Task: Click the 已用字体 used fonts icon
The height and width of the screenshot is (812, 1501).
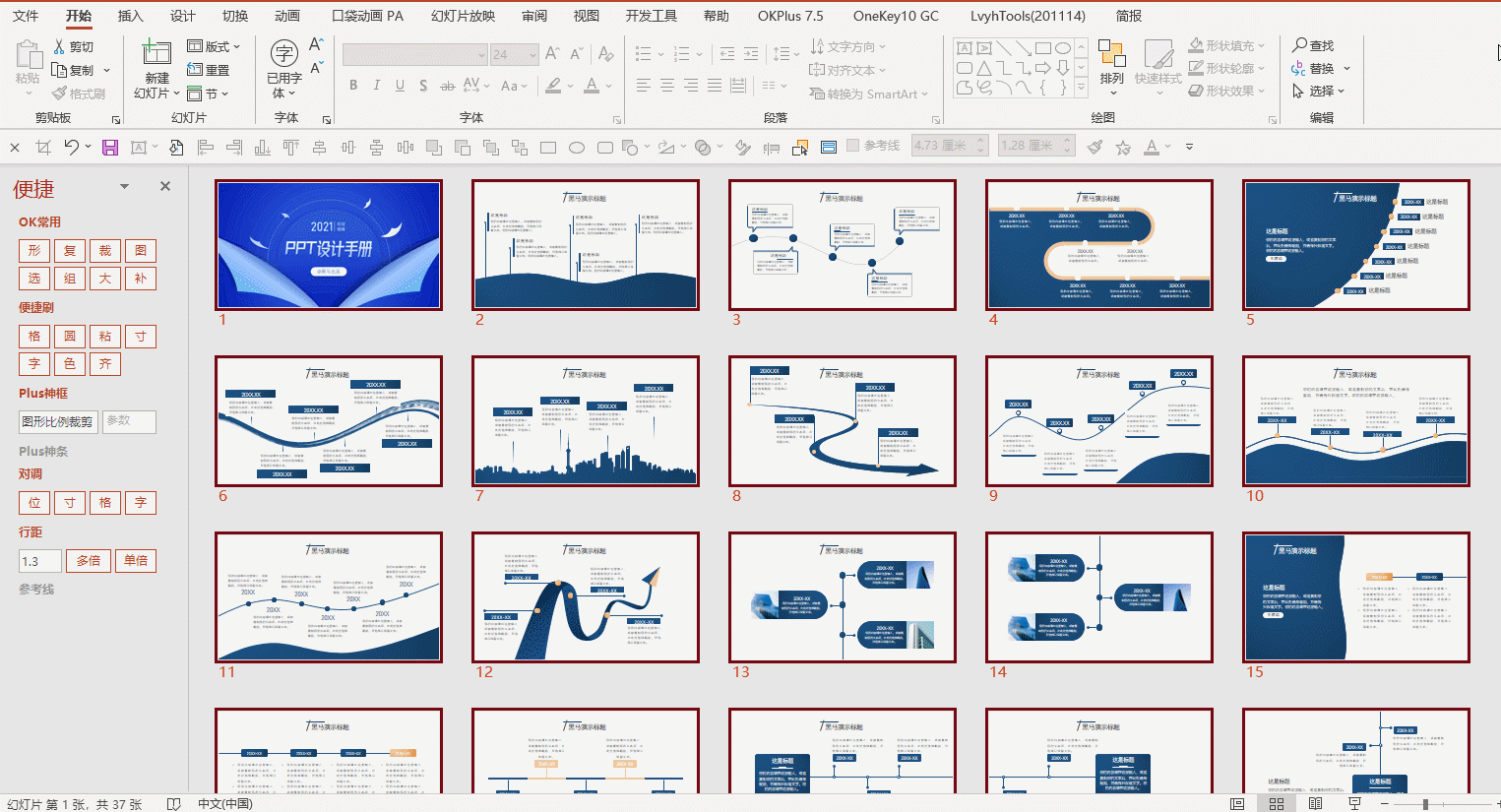Action: click(284, 53)
